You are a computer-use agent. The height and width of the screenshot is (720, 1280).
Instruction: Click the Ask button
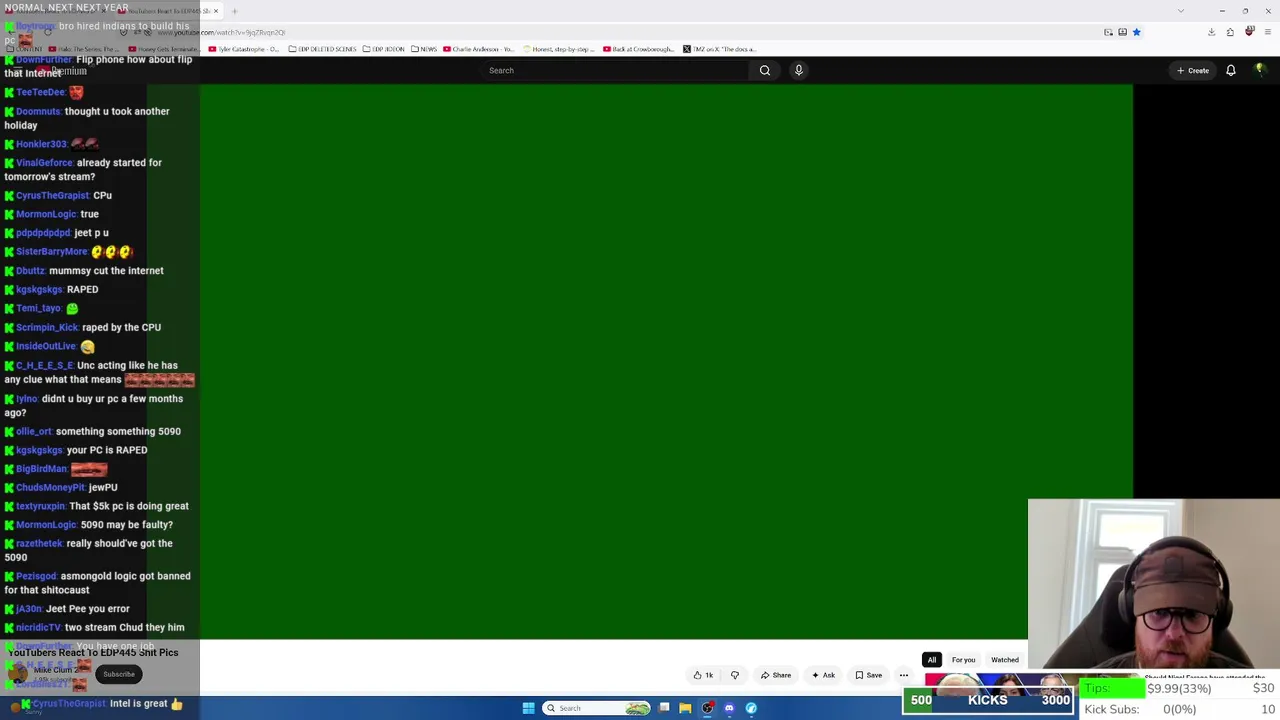click(x=823, y=675)
